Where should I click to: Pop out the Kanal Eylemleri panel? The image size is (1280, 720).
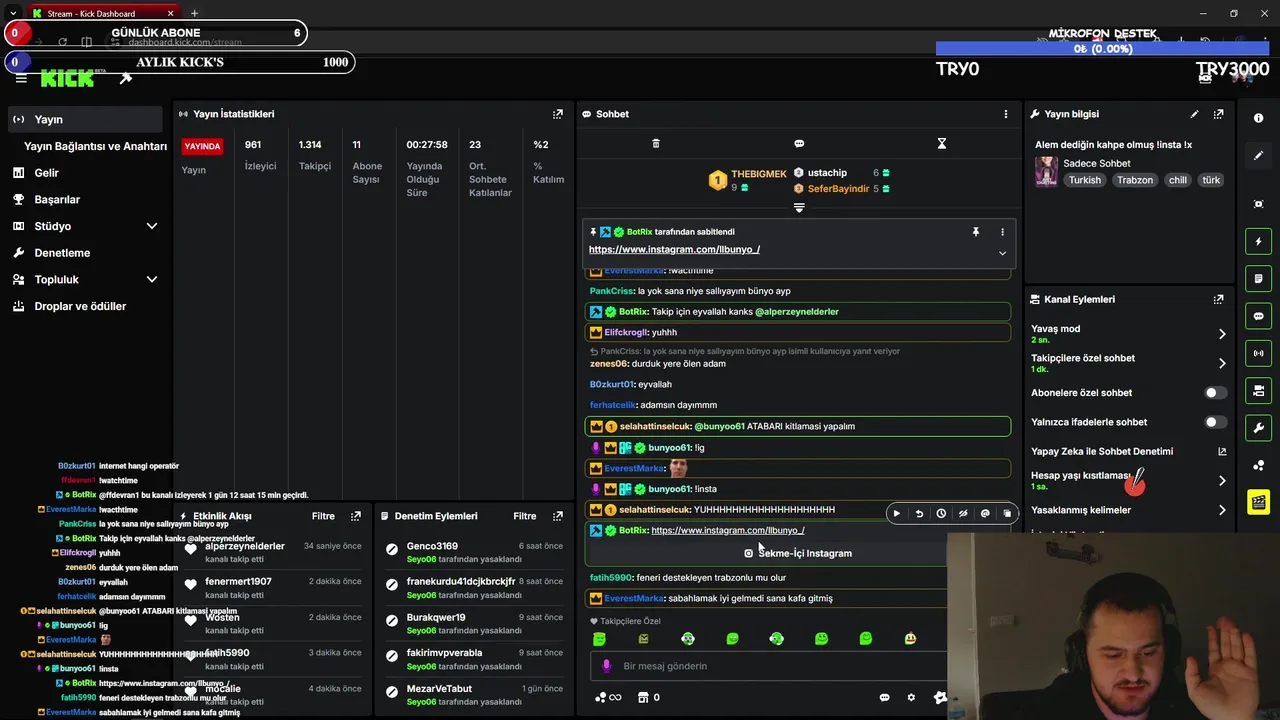click(1218, 299)
